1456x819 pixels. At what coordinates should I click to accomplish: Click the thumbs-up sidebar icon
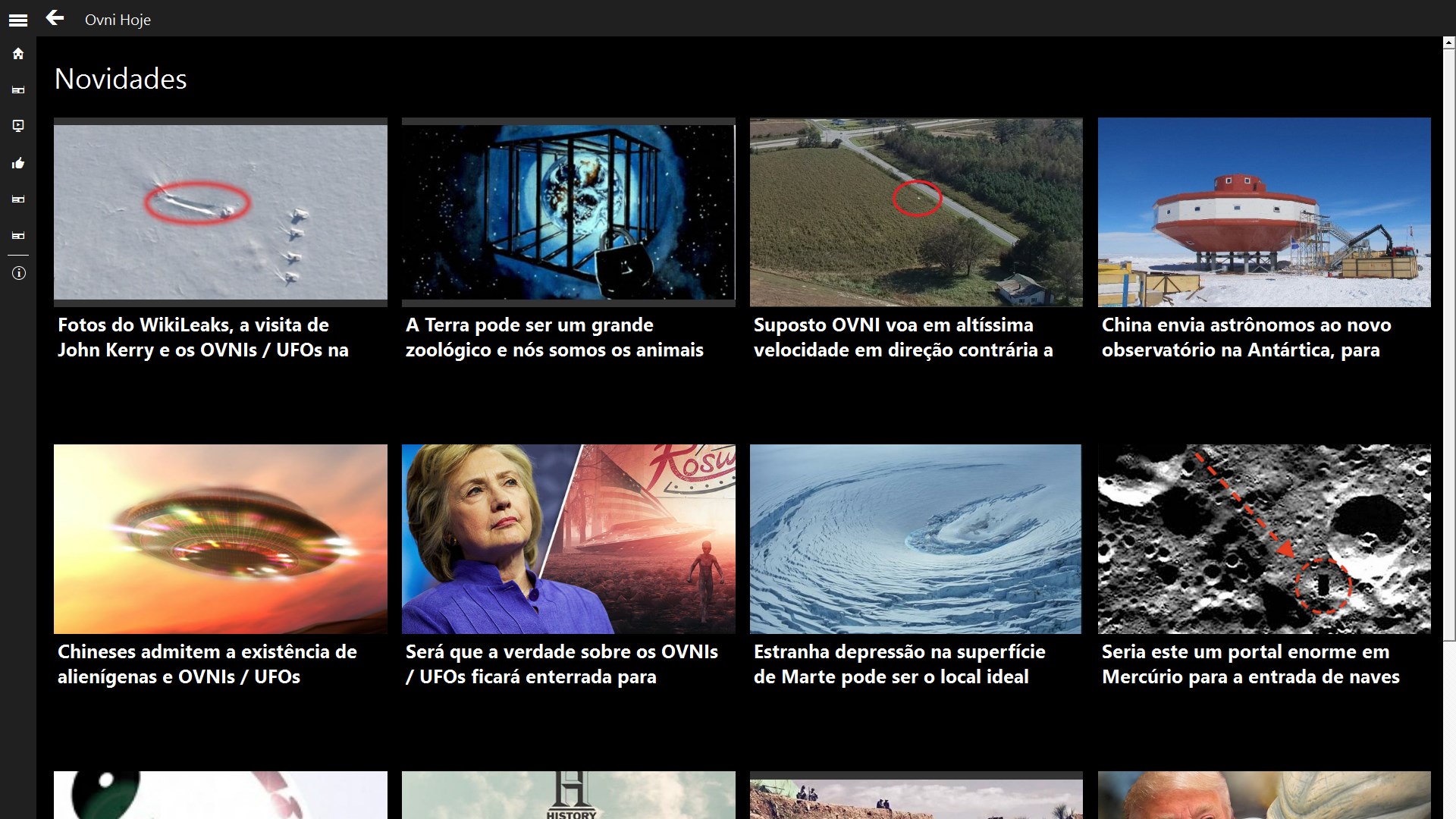[x=18, y=163]
